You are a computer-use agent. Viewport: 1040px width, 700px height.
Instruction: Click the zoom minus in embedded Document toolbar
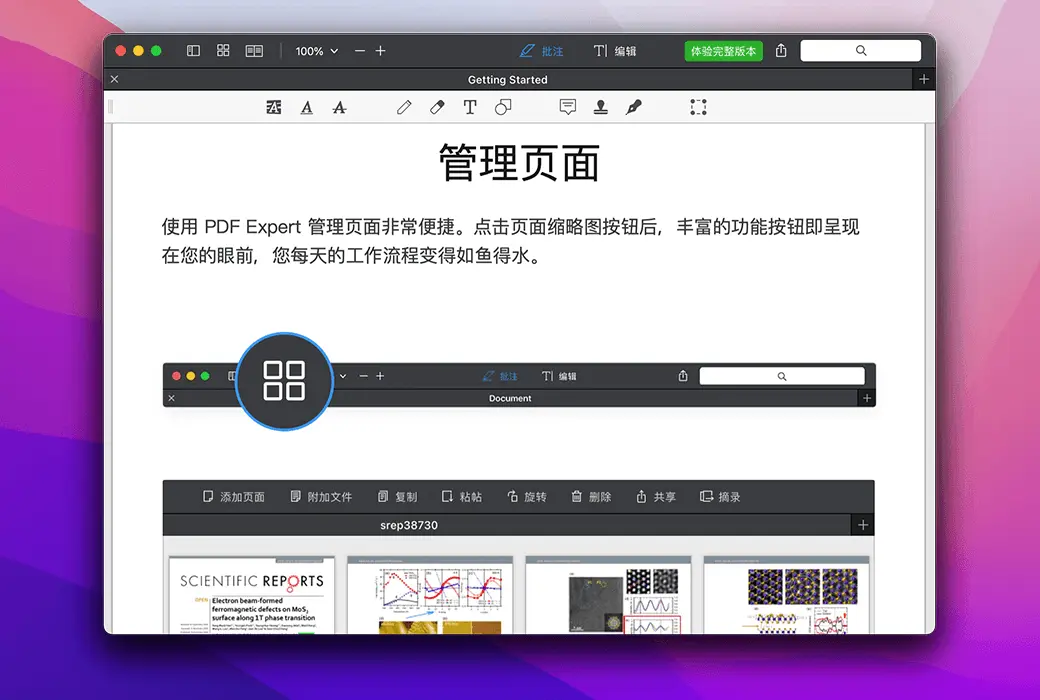pyautogui.click(x=363, y=376)
